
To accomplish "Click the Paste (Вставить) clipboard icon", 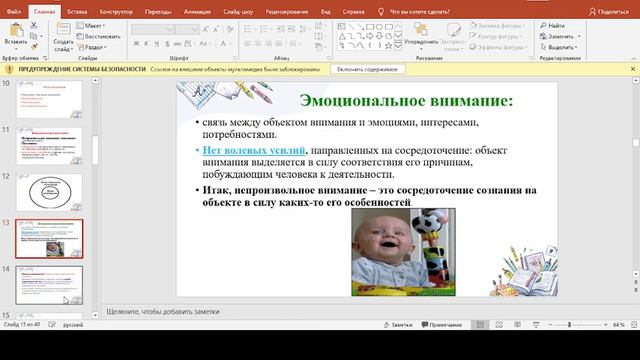I will [x=16, y=30].
